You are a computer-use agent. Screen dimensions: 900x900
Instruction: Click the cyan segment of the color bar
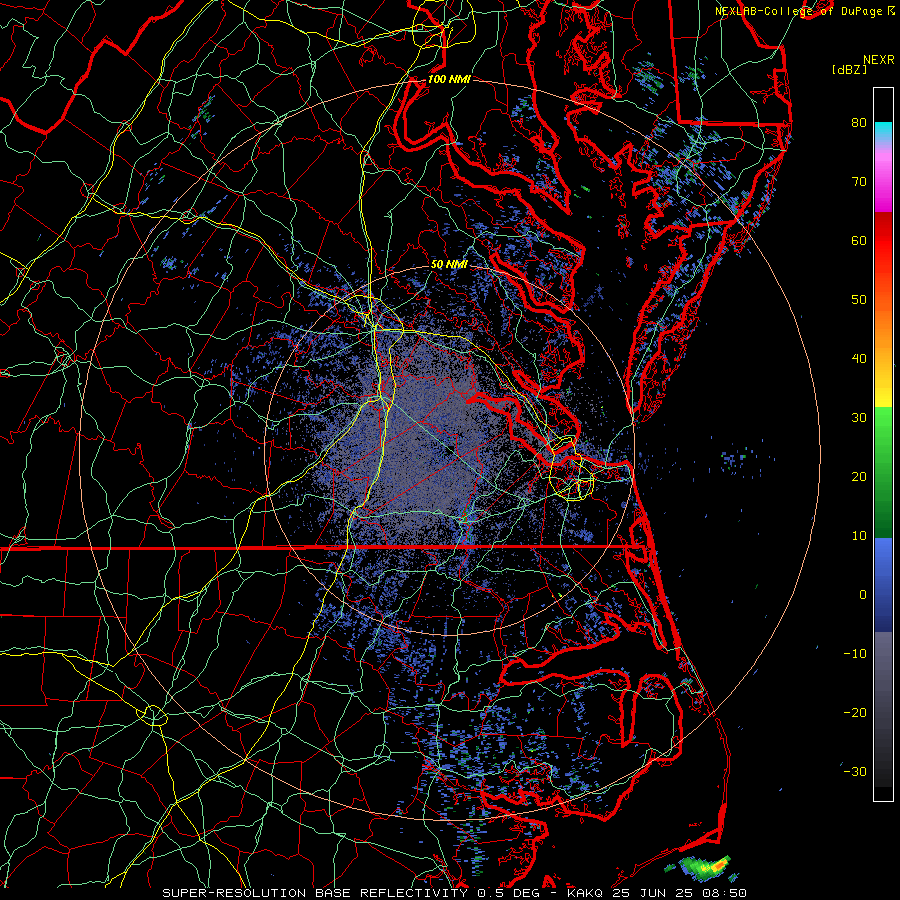[x=883, y=131]
